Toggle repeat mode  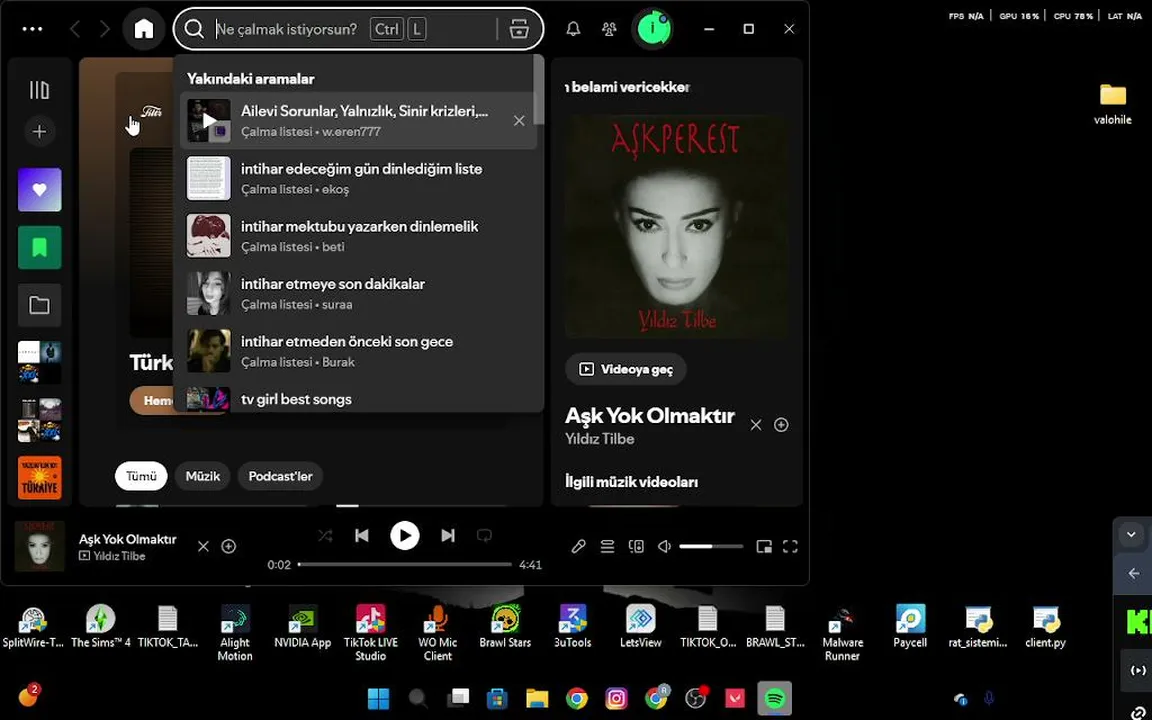[x=484, y=536]
